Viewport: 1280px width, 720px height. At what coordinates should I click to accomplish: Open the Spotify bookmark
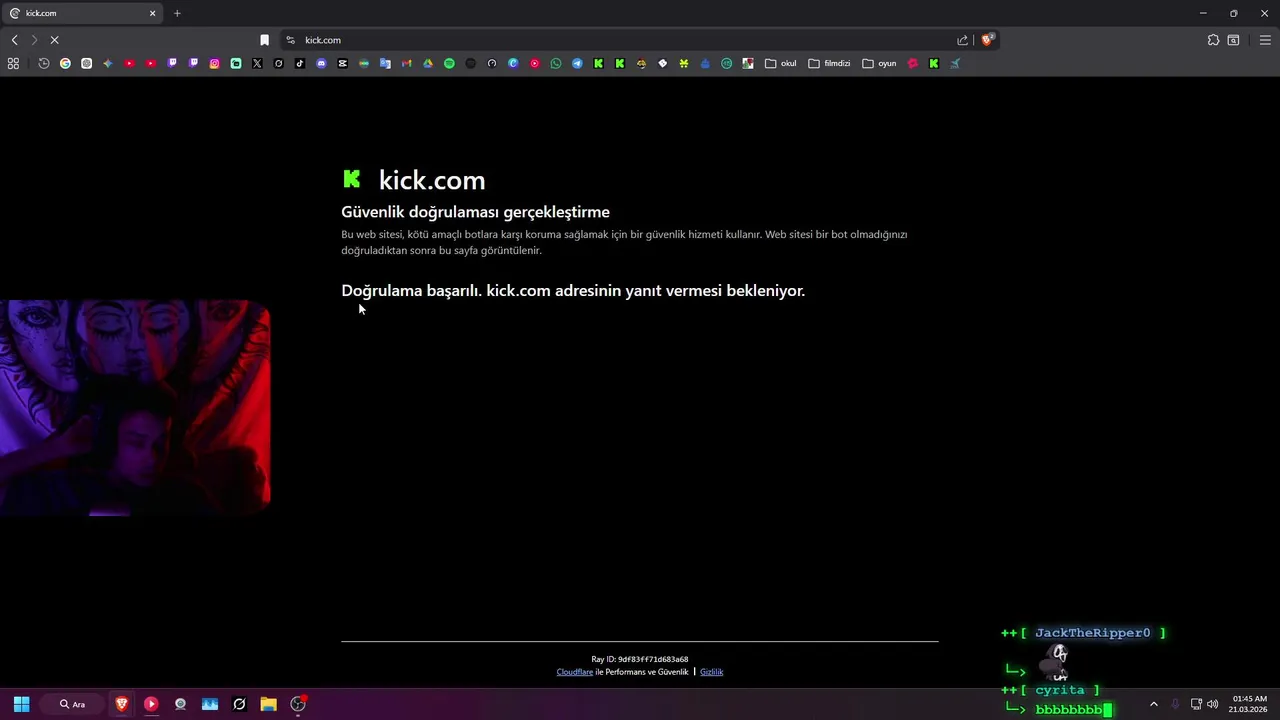point(449,63)
